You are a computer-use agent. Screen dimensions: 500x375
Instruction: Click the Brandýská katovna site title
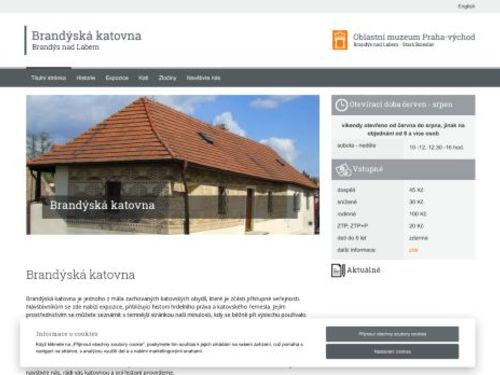86,36
